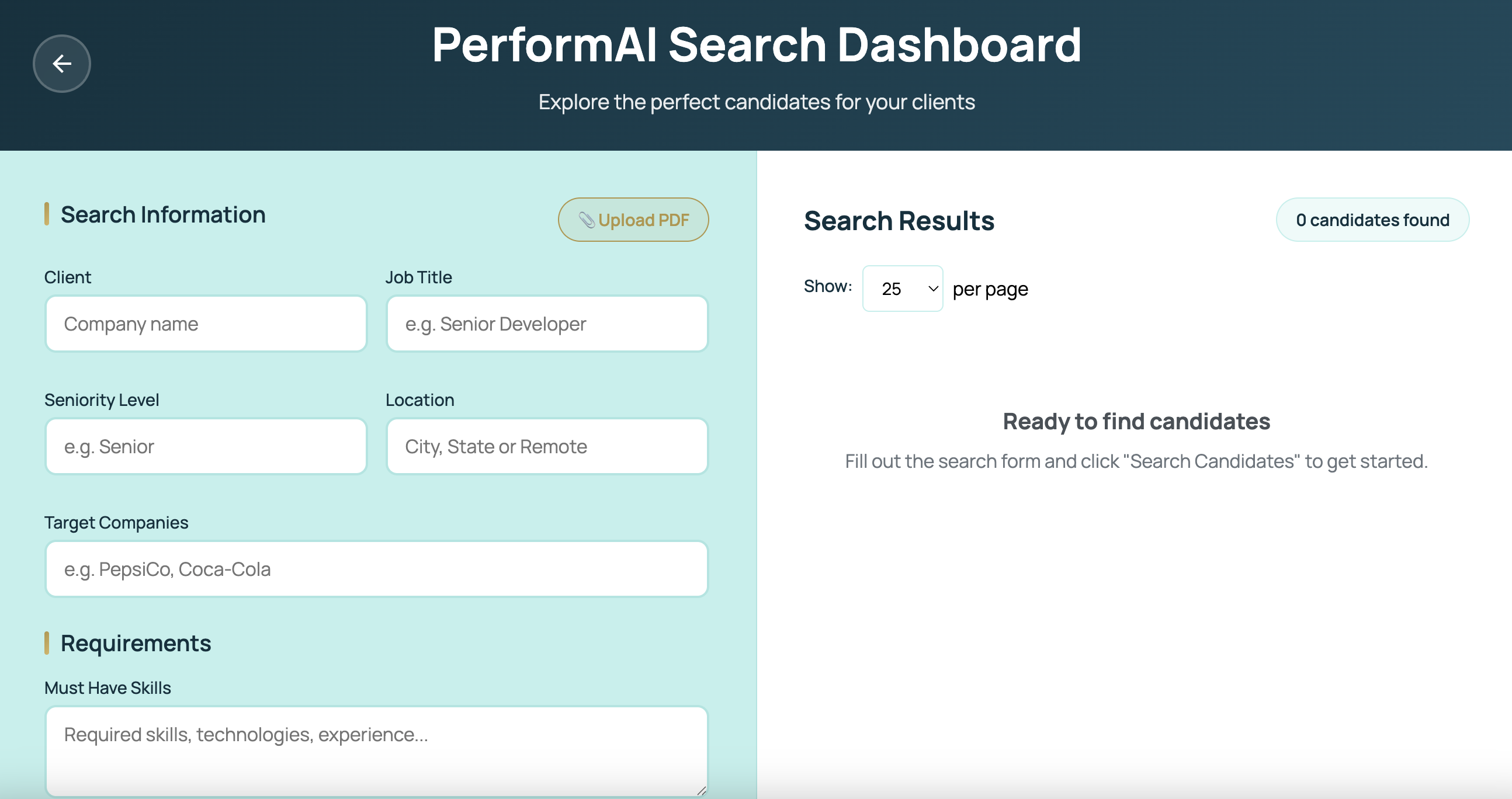Click into the Client company name field
The width and height of the screenshot is (1512, 799).
(x=206, y=323)
